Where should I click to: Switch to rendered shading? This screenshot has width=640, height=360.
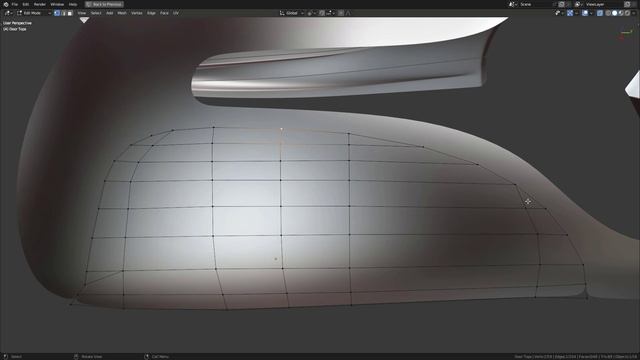(627, 13)
